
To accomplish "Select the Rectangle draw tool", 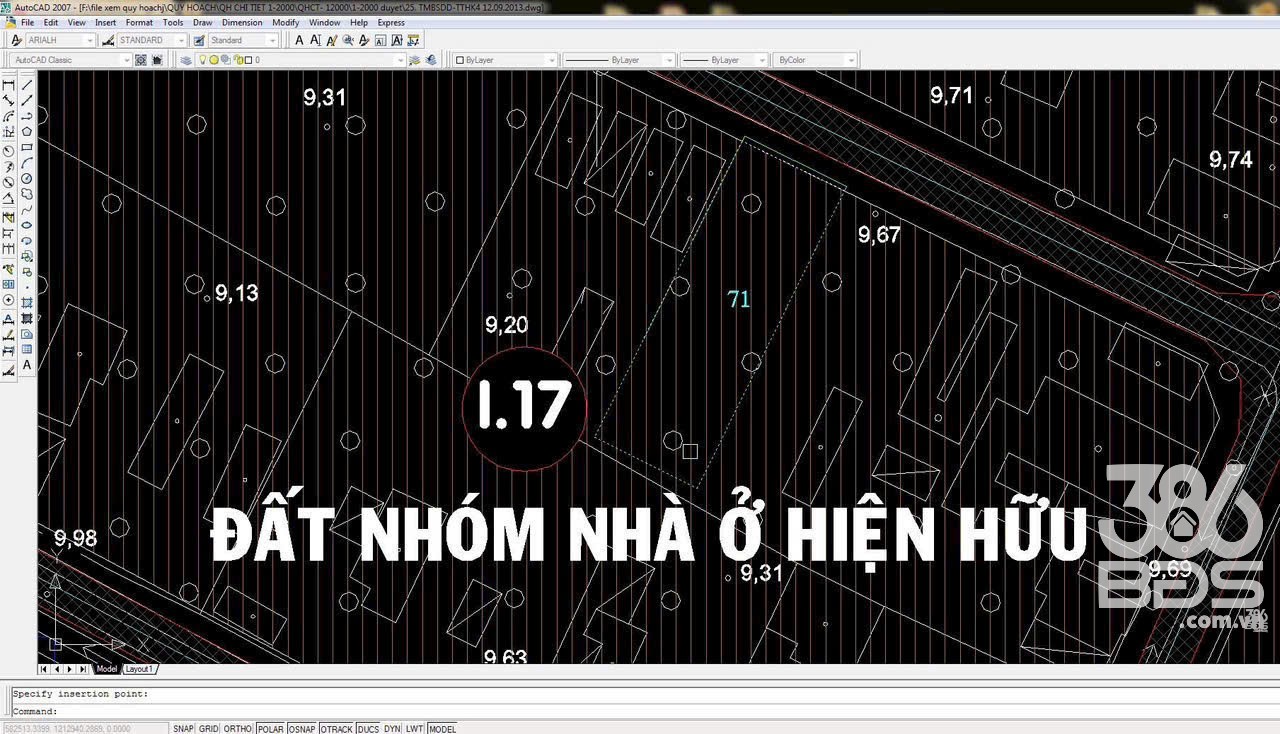I will (x=27, y=147).
